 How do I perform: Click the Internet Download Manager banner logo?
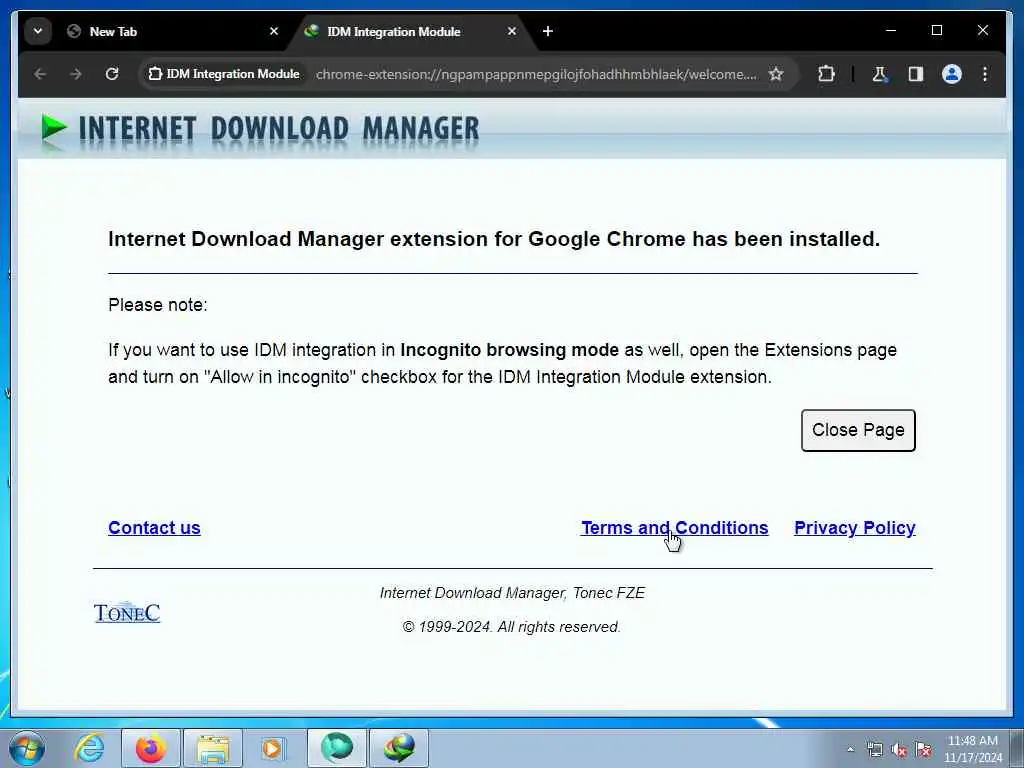coord(259,128)
